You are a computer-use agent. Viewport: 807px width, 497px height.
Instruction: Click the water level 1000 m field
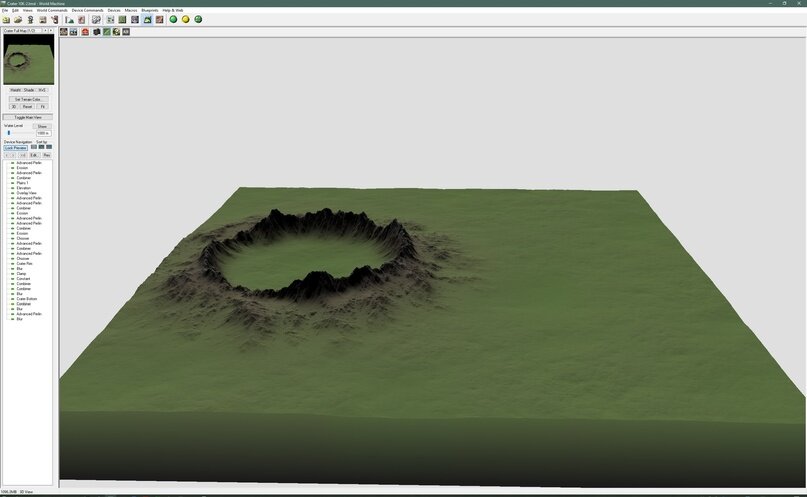tap(44, 133)
